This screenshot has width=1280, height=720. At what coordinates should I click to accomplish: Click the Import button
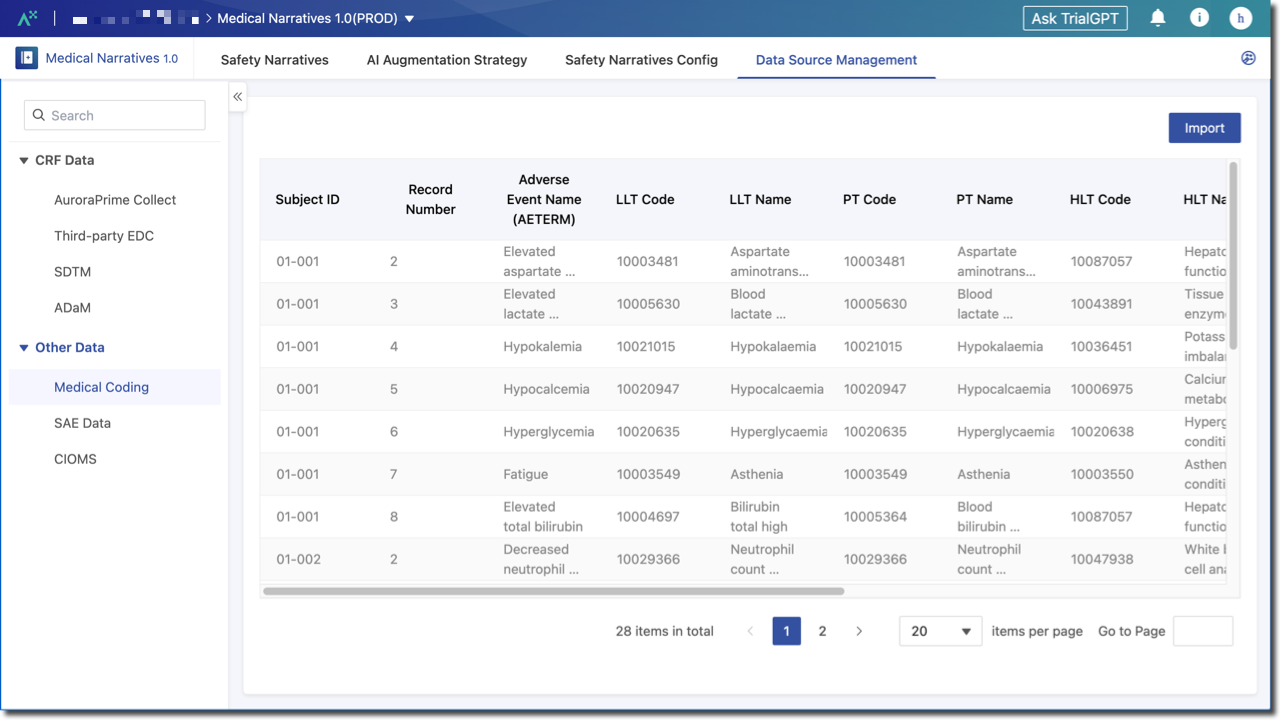click(x=1204, y=128)
